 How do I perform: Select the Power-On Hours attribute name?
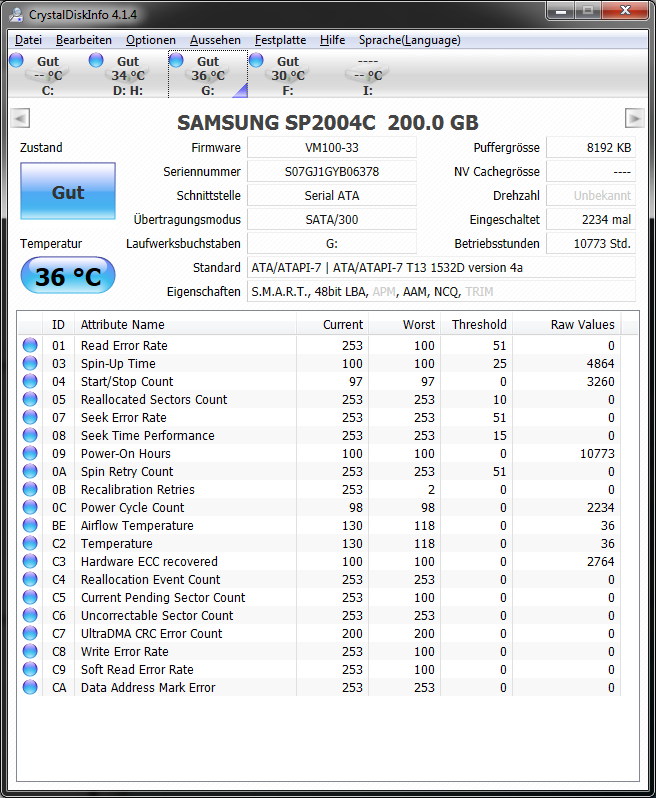(x=126, y=453)
